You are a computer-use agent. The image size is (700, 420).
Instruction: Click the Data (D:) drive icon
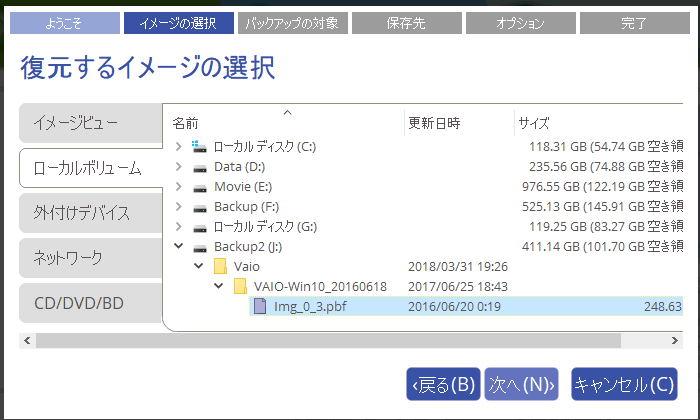(200, 167)
